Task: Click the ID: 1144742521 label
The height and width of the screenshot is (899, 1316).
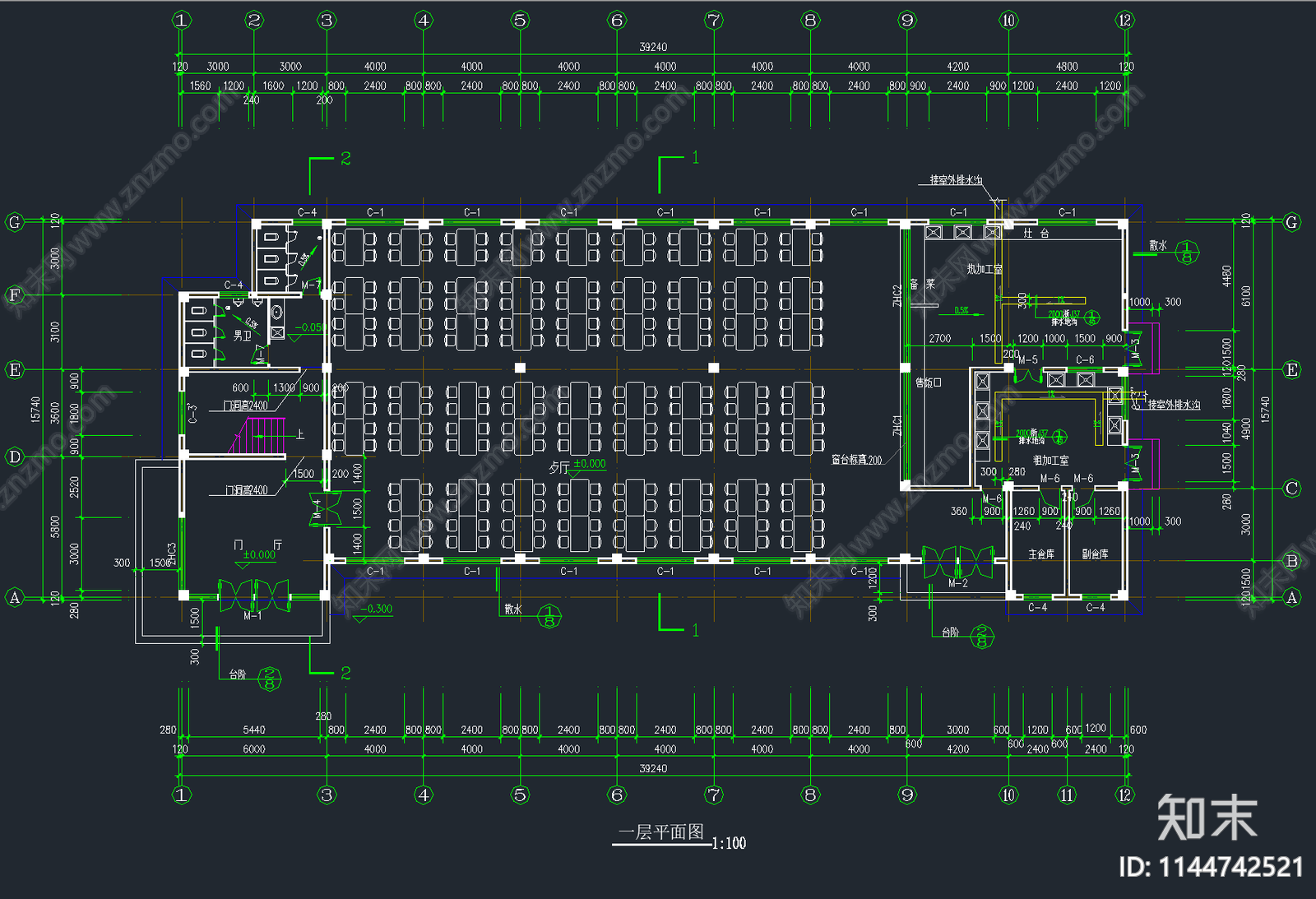Action: pos(1212,867)
